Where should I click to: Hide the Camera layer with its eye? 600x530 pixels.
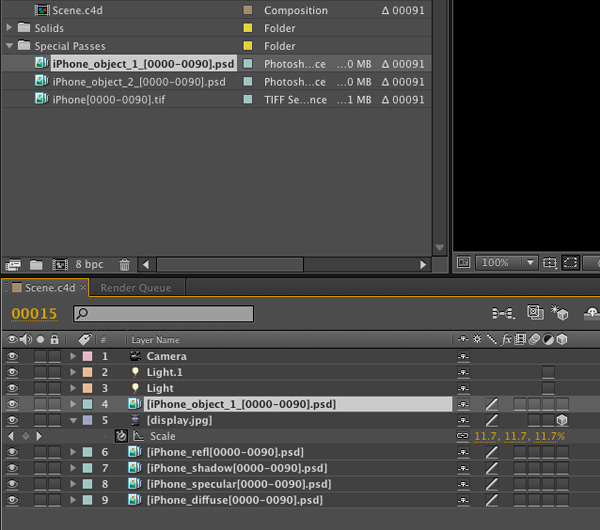click(12, 356)
